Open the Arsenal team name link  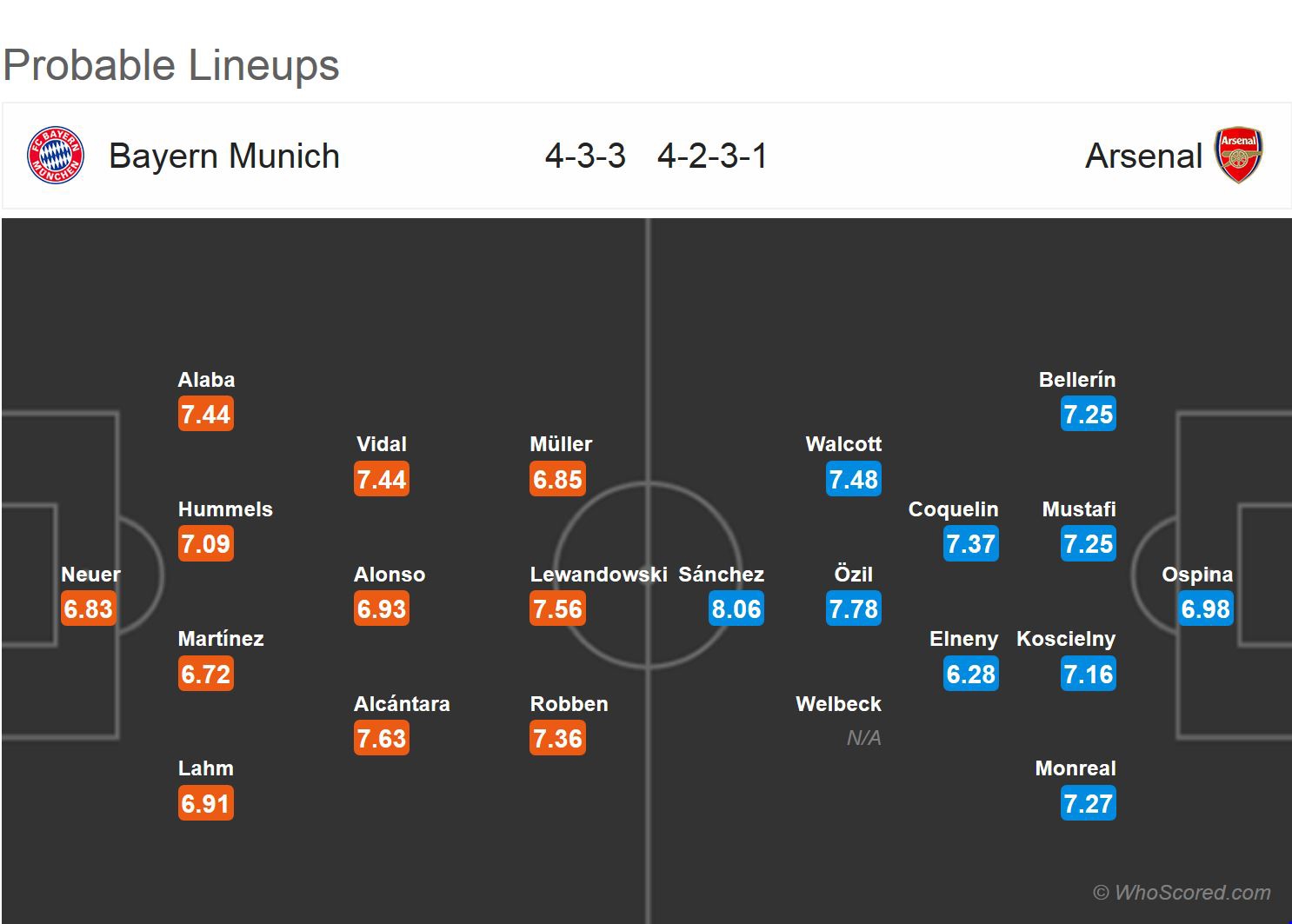coord(1143,156)
